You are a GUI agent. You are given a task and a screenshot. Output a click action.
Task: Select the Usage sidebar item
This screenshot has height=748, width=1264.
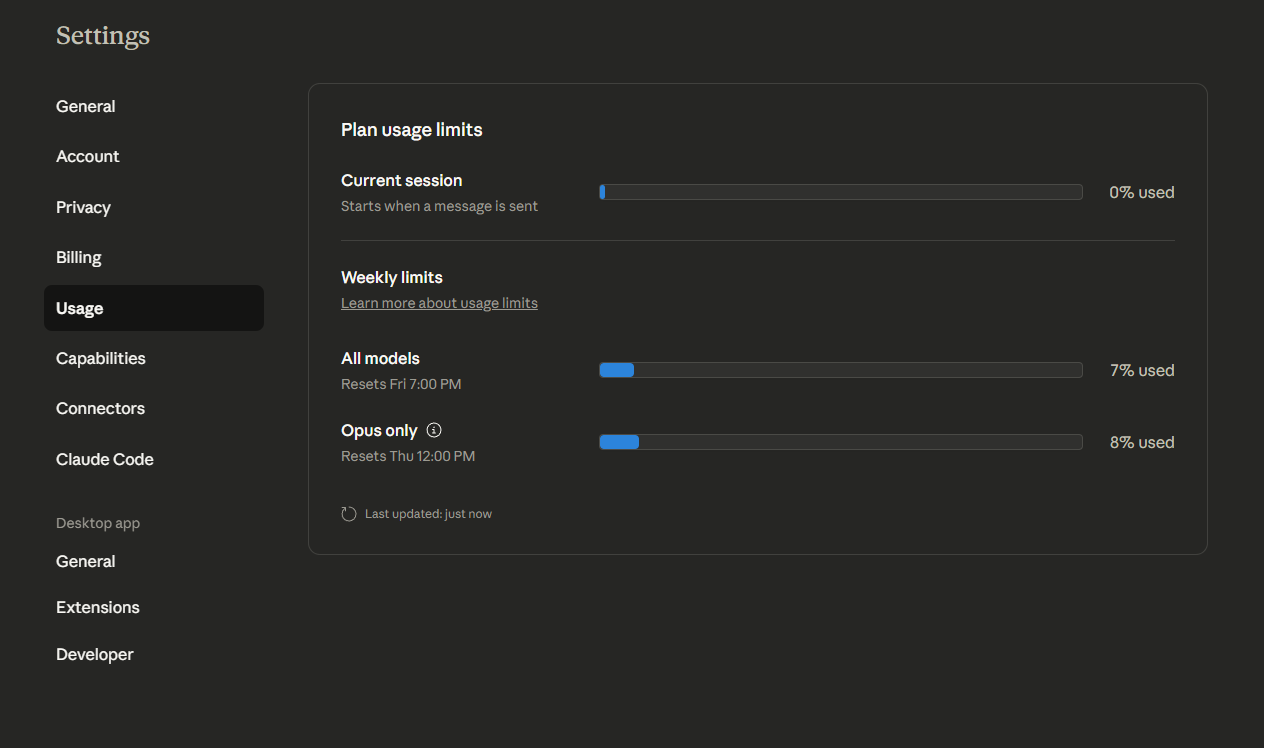(80, 308)
